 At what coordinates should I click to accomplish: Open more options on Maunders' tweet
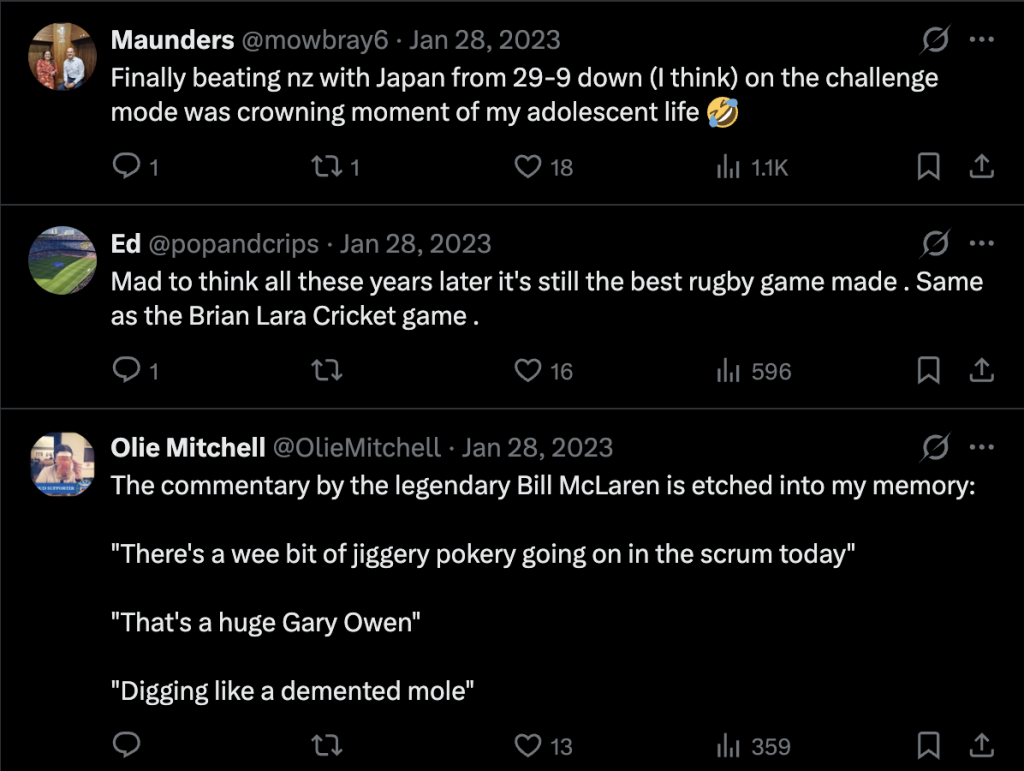(982, 40)
